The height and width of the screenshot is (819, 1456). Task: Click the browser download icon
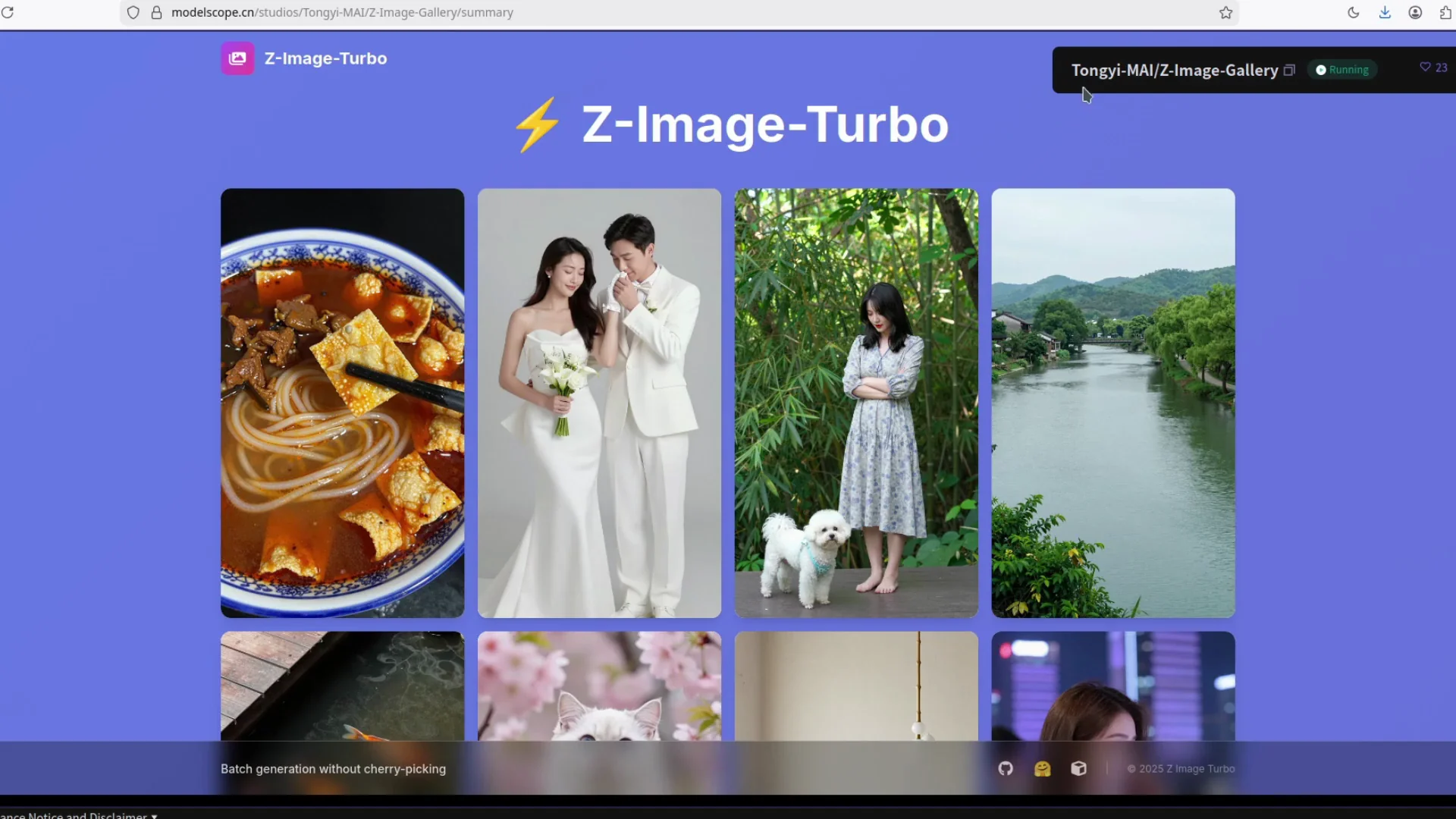[x=1385, y=12]
